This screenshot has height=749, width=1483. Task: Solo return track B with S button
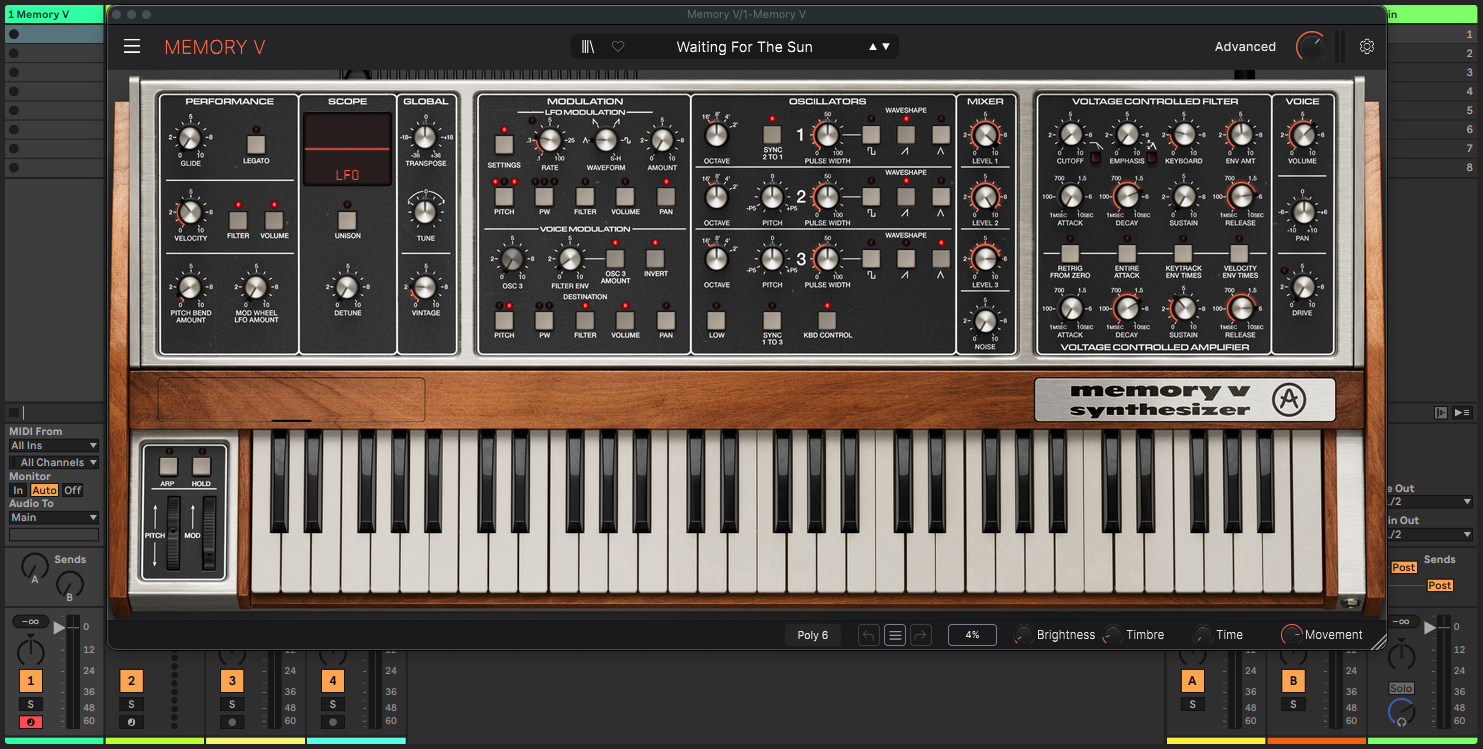click(x=1293, y=704)
